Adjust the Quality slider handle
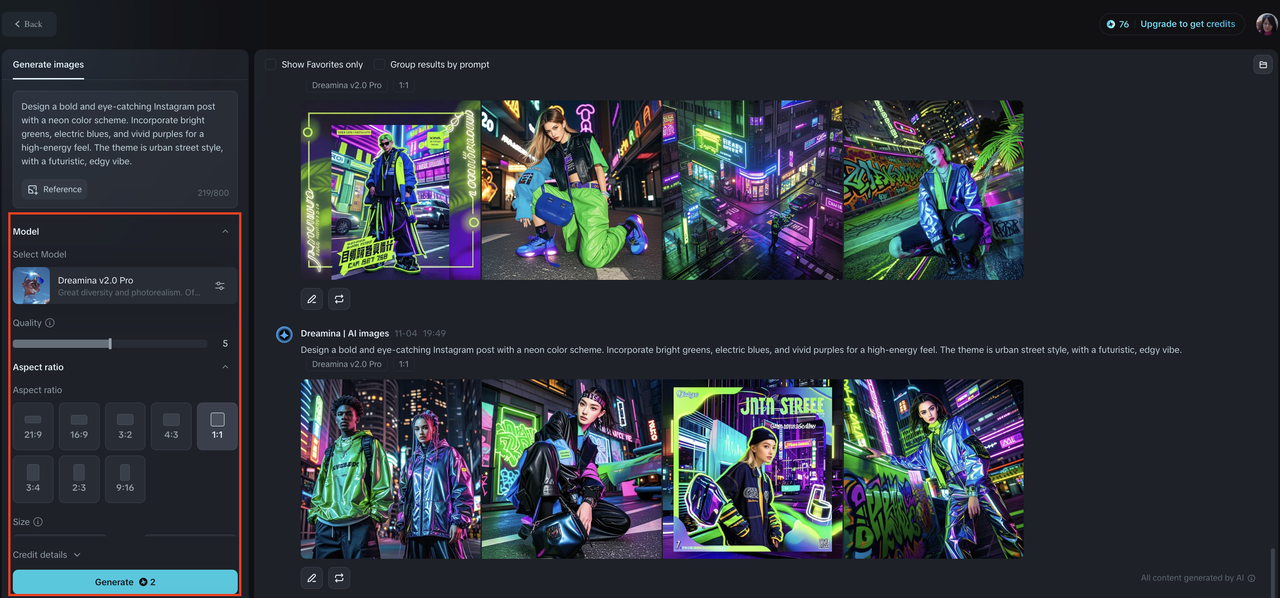This screenshot has height=598, width=1280. [110, 343]
